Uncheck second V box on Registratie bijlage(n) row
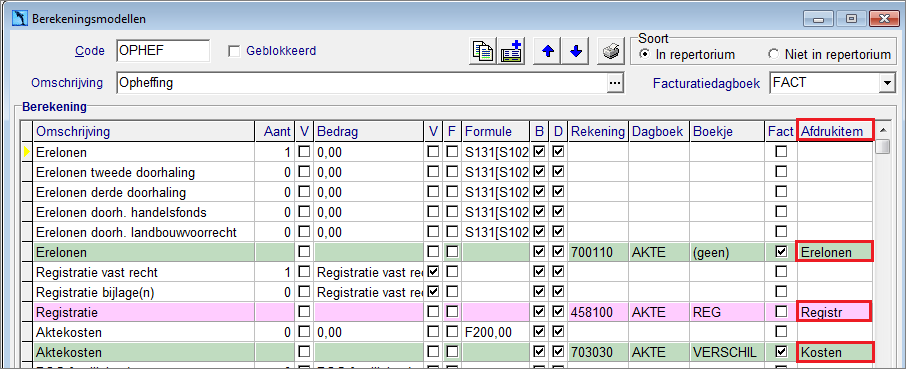 pyautogui.click(x=433, y=292)
